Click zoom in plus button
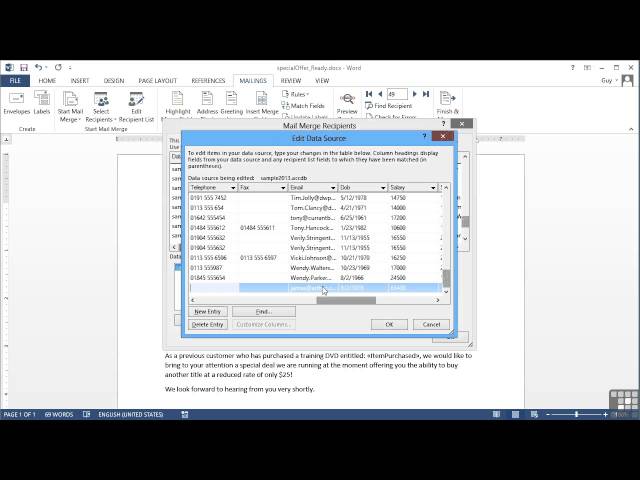Screen dimensions: 640x480 [x=605, y=415]
